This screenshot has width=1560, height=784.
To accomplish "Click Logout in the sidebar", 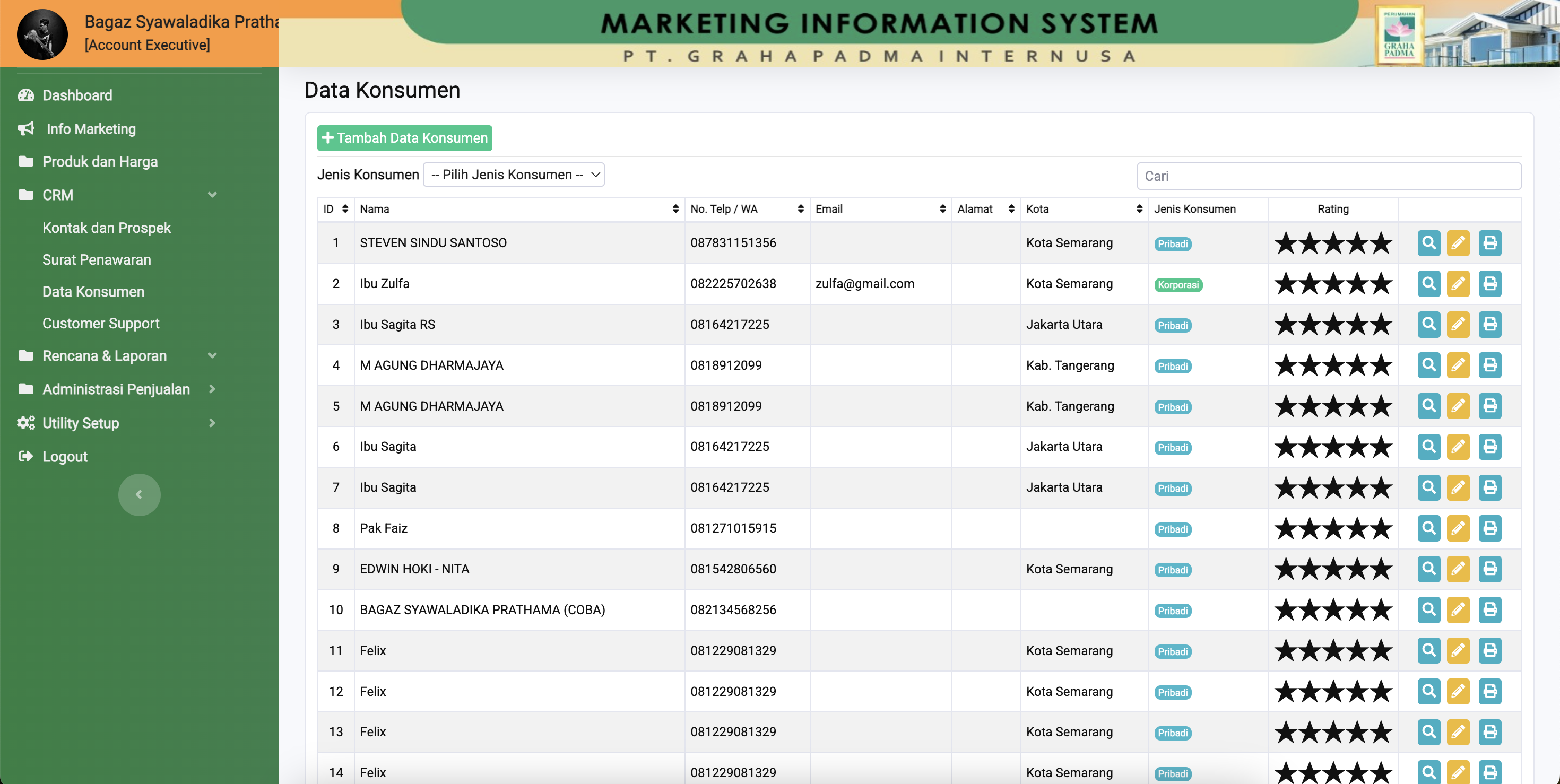I will (x=65, y=457).
